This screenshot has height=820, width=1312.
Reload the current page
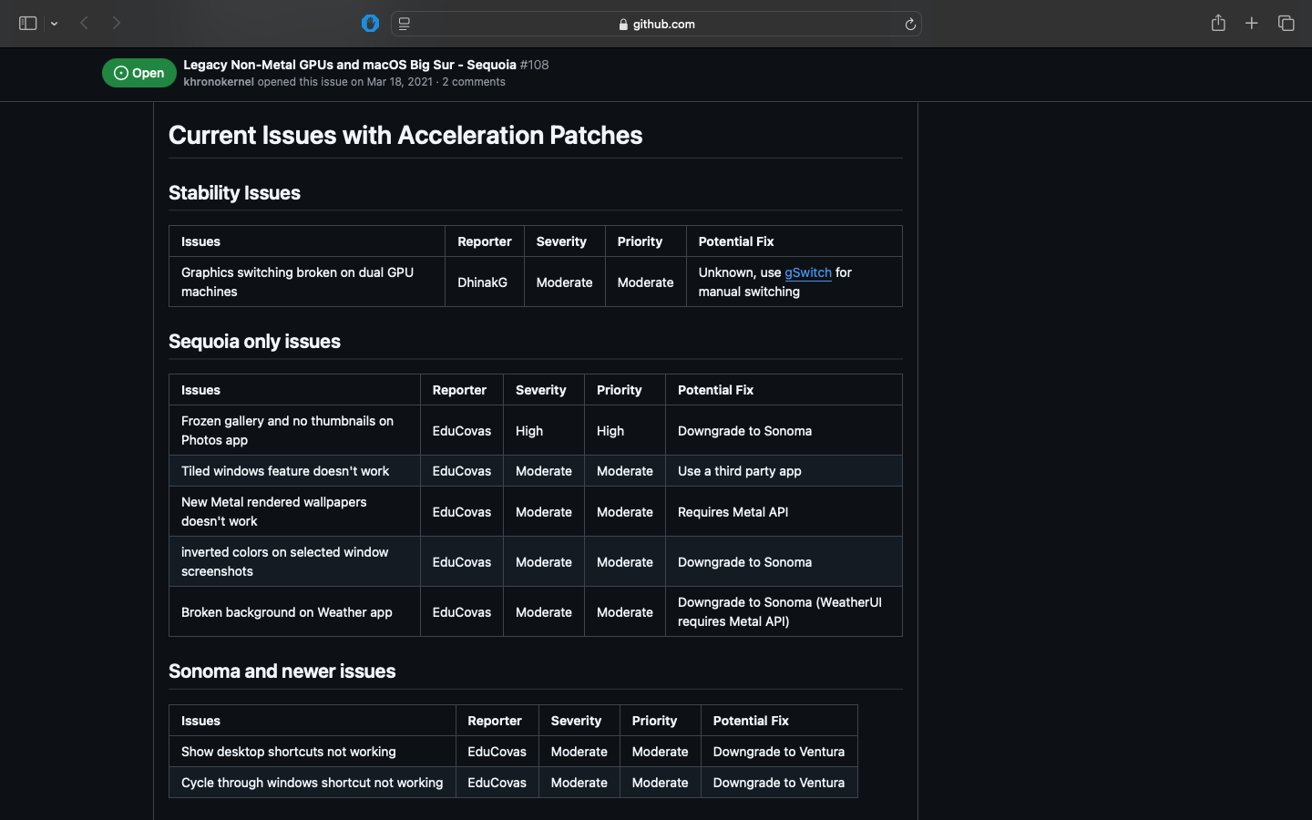(x=910, y=24)
